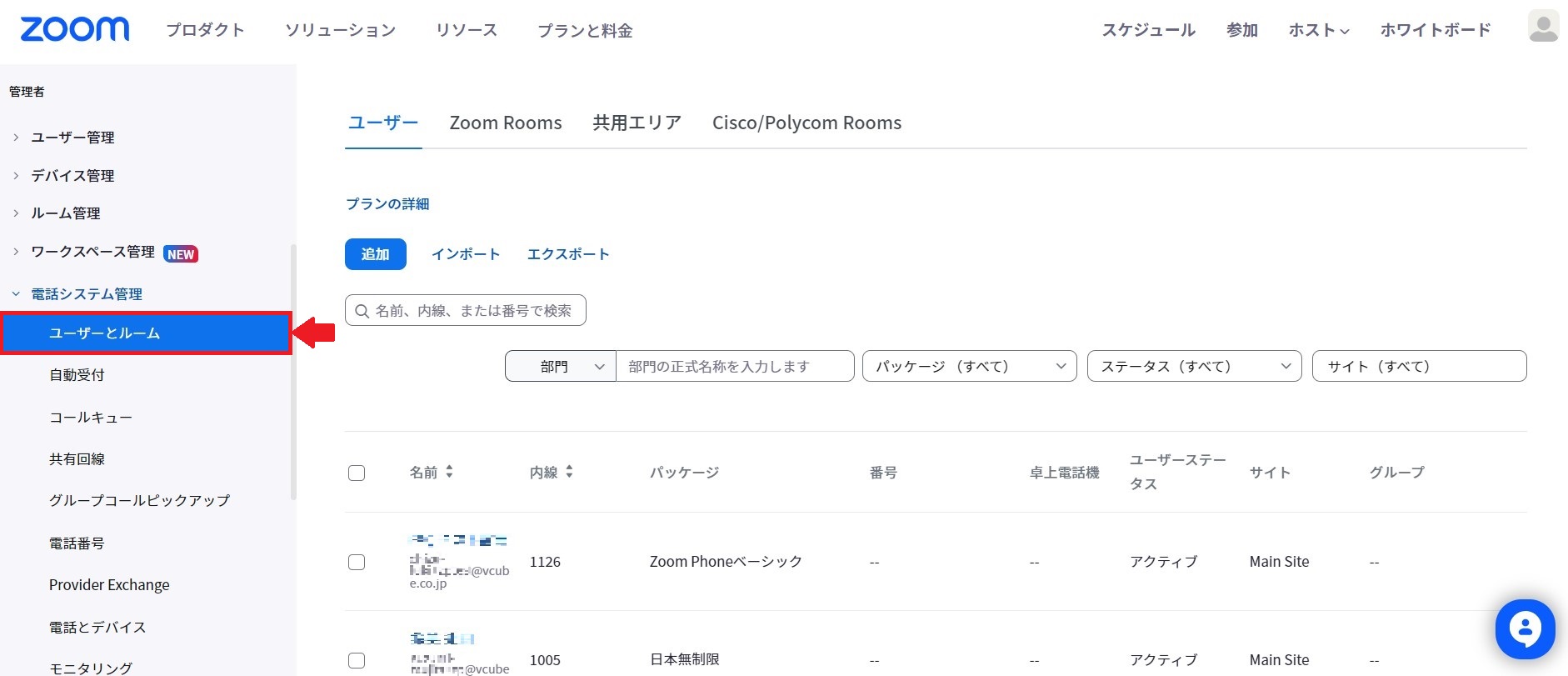Open サイト（すべて）filter dropdown
The image size is (1568, 676).
1420,366
